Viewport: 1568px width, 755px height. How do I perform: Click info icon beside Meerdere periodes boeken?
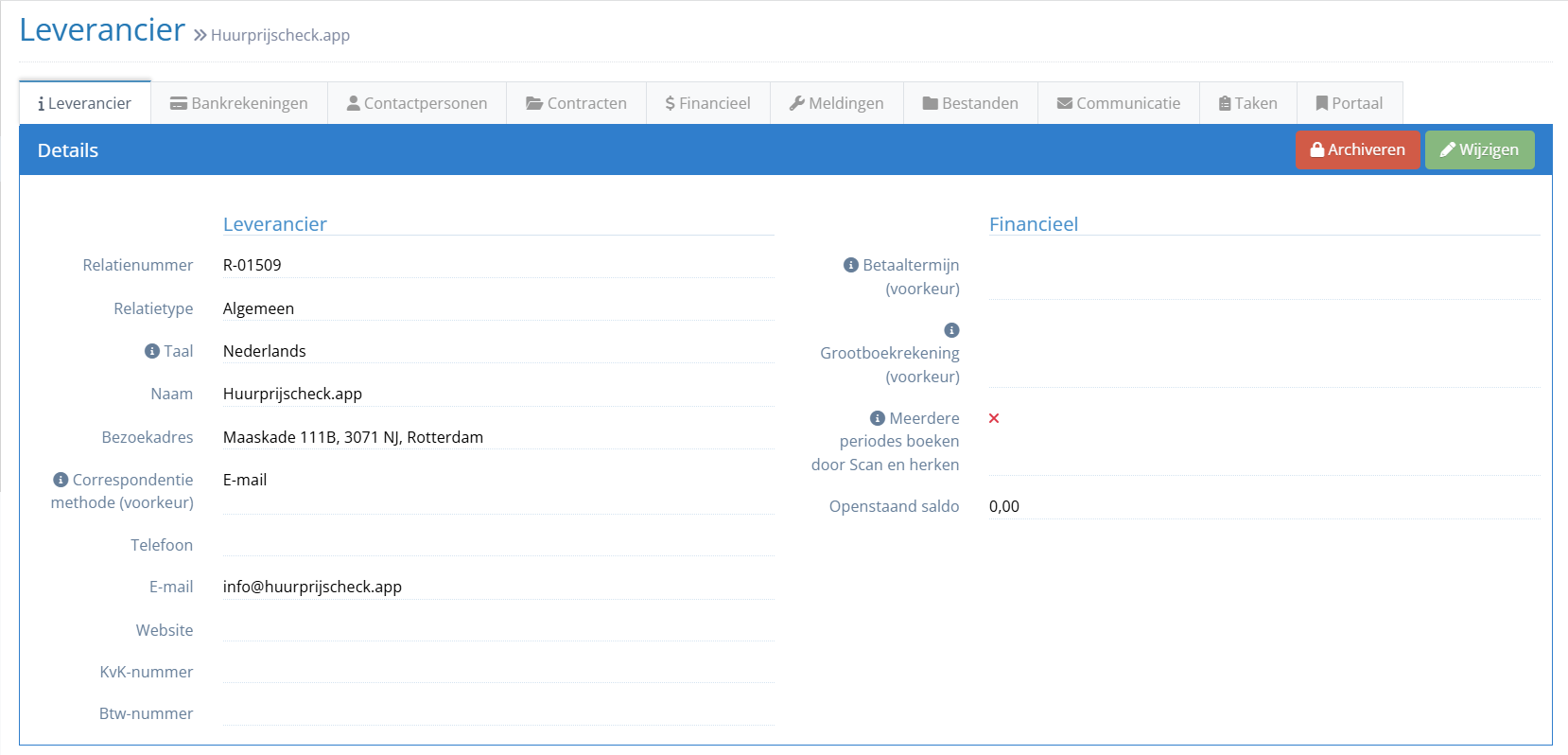(877, 418)
